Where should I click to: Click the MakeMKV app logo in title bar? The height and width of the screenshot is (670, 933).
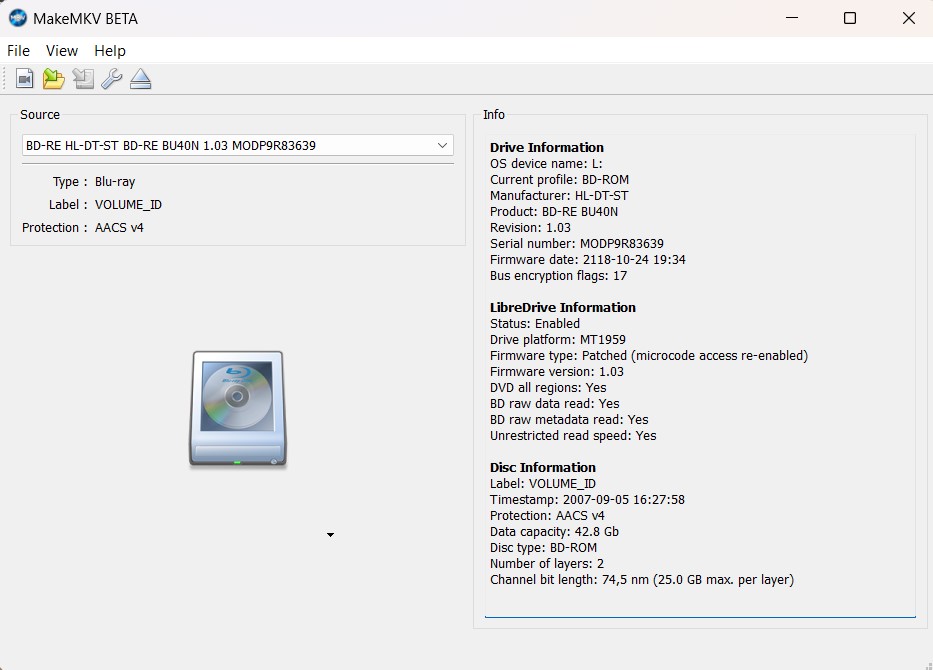pos(18,18)
